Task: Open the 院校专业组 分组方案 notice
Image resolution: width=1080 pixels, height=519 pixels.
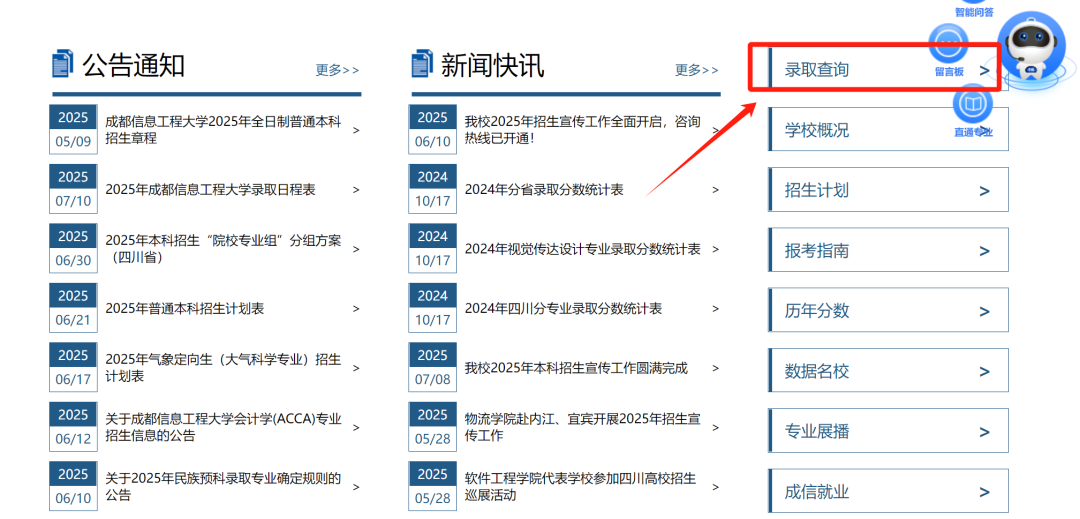Action: (223, 249)
